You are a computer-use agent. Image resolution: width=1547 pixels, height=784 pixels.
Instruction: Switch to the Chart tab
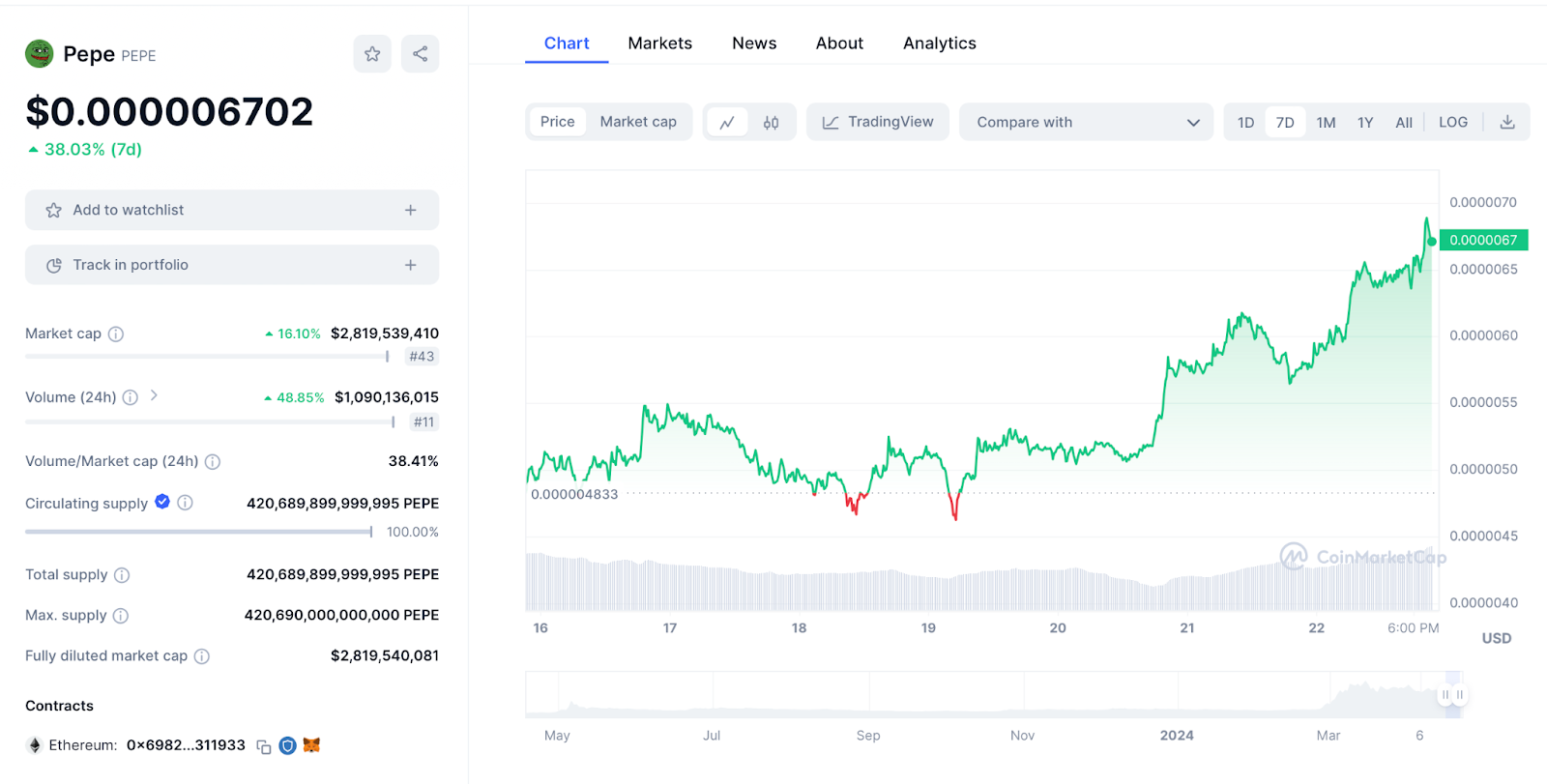pyautogui.click(x=567, y=44)
